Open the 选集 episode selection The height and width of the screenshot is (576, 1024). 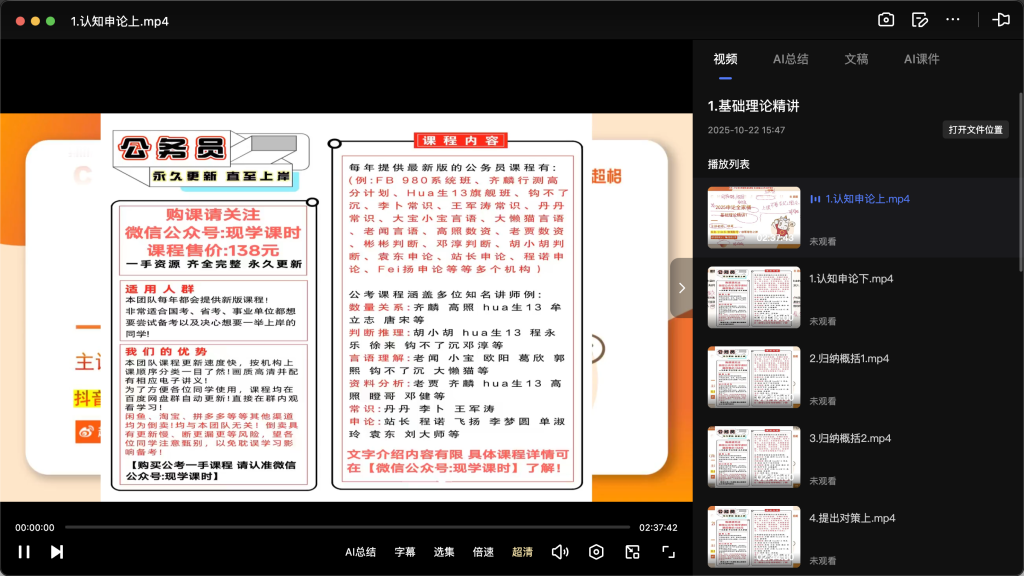pos(444,551)
